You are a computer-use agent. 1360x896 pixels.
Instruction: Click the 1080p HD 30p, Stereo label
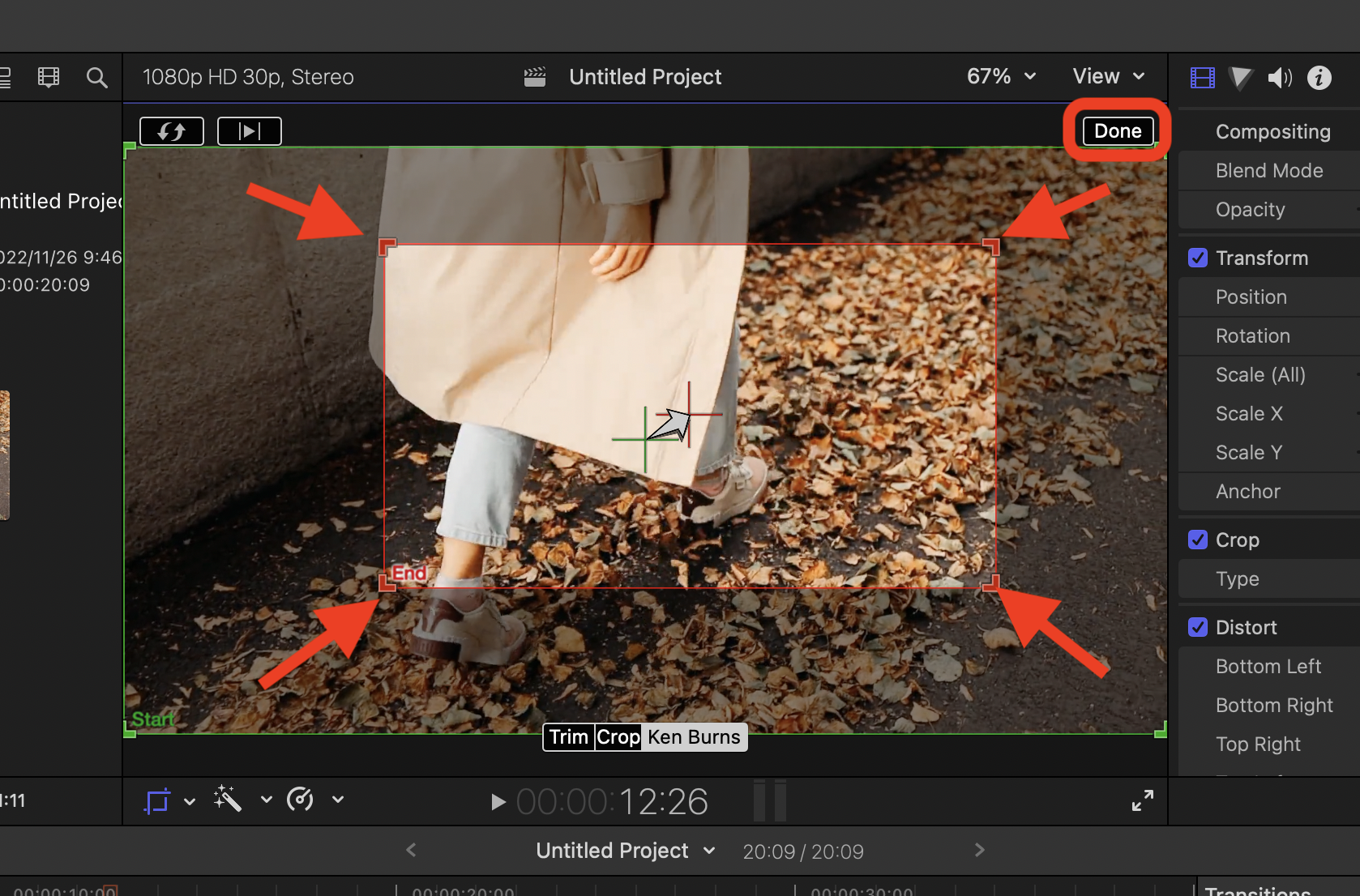(248, 77)
